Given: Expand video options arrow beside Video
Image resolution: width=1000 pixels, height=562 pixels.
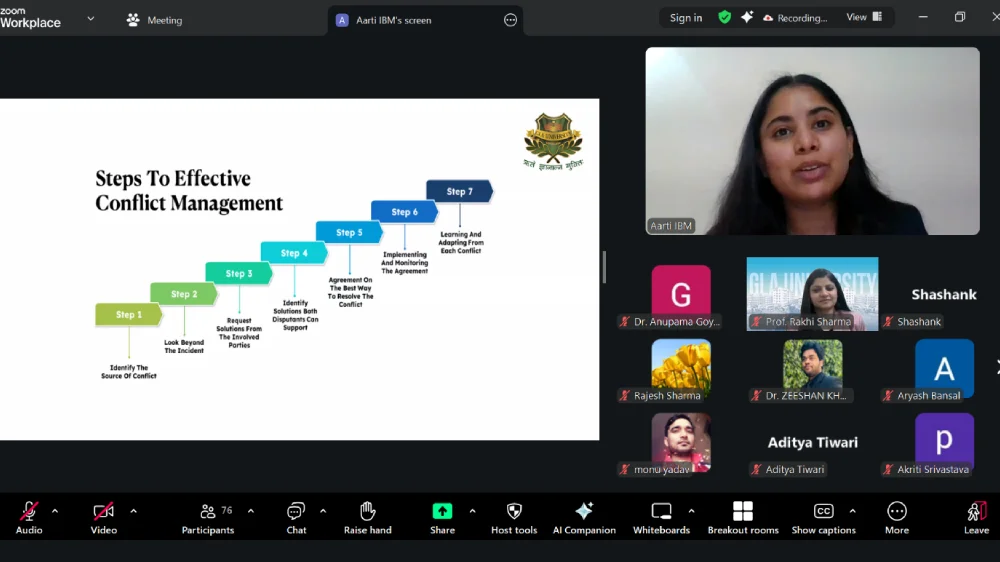Looking at the screenshot, I should pos(133,511).
